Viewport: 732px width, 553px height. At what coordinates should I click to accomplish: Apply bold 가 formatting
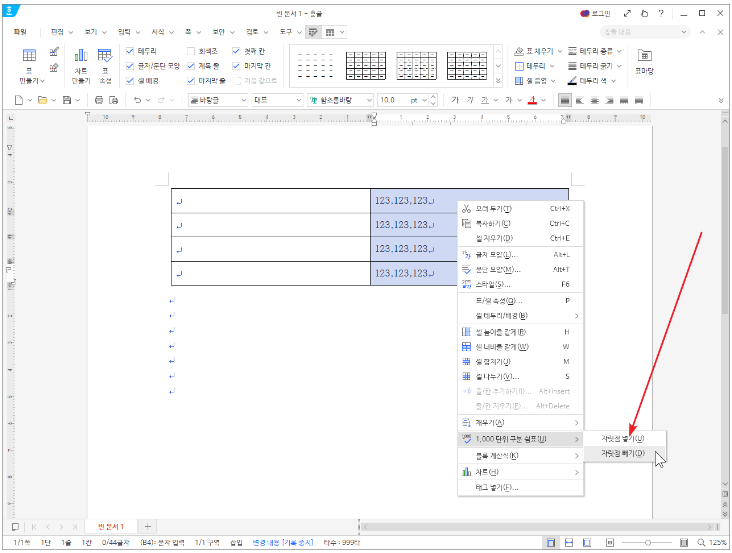pos(455,100)
